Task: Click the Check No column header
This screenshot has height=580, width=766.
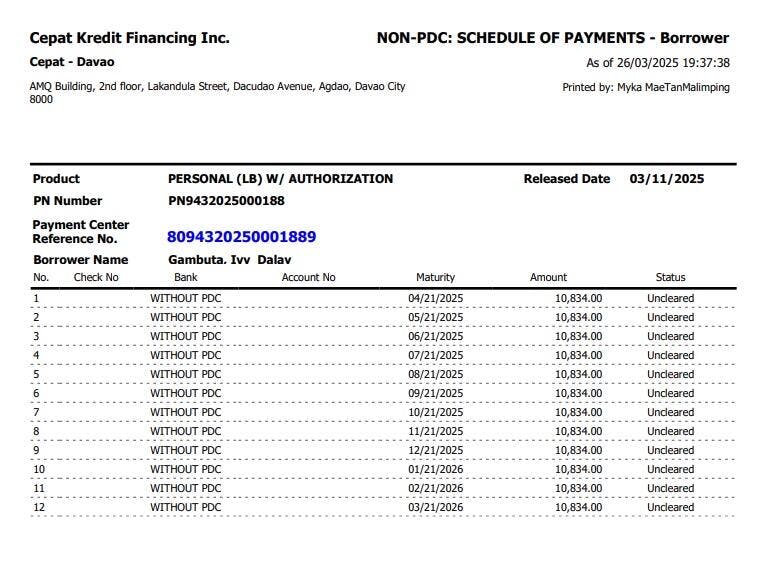Action: click(x=96, y=277)
